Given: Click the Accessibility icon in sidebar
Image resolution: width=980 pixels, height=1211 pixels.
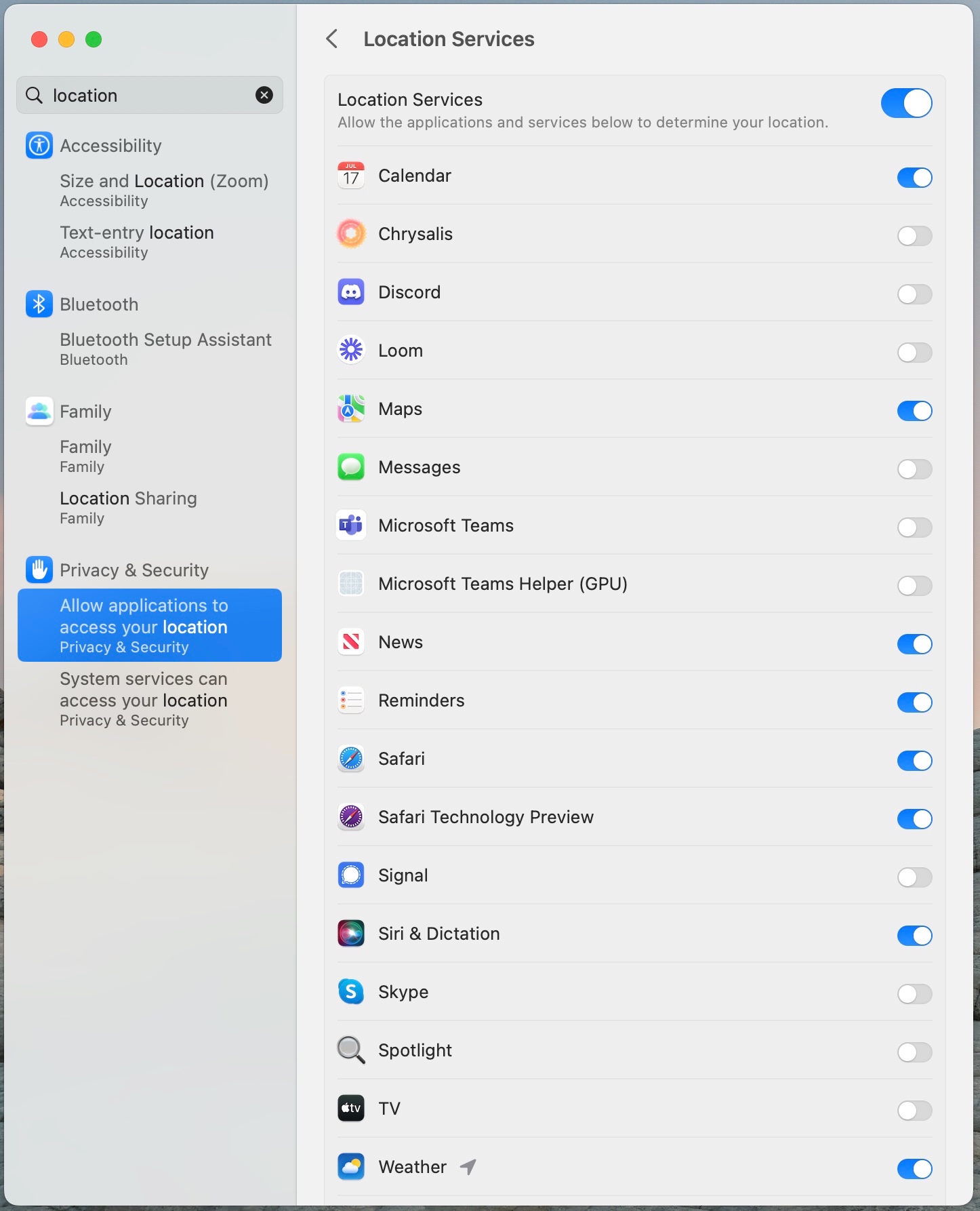Looking at the screenshot, I should (x=39, y=145).
